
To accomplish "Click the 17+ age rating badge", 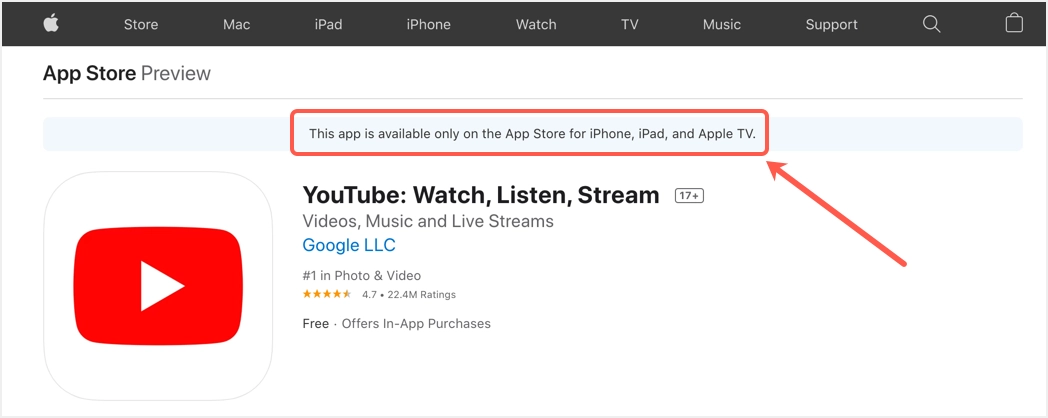I will pyautogui.click(x=689, y=196).
